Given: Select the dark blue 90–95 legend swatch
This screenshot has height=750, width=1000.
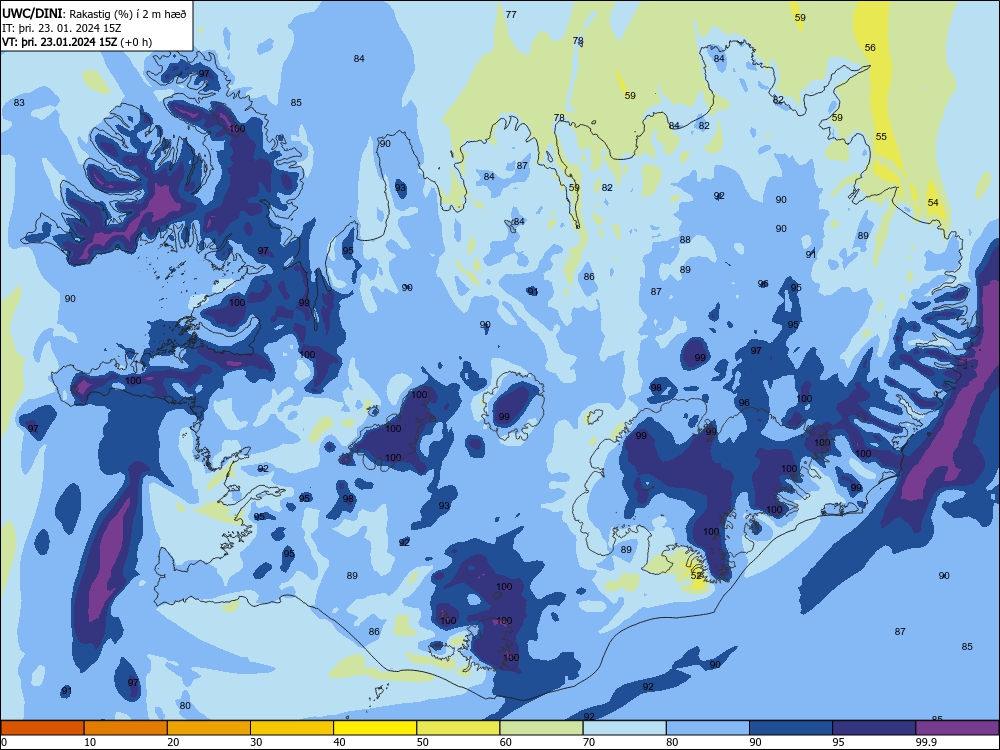Looking at the screenshot, I should click(x=791, y=728).
